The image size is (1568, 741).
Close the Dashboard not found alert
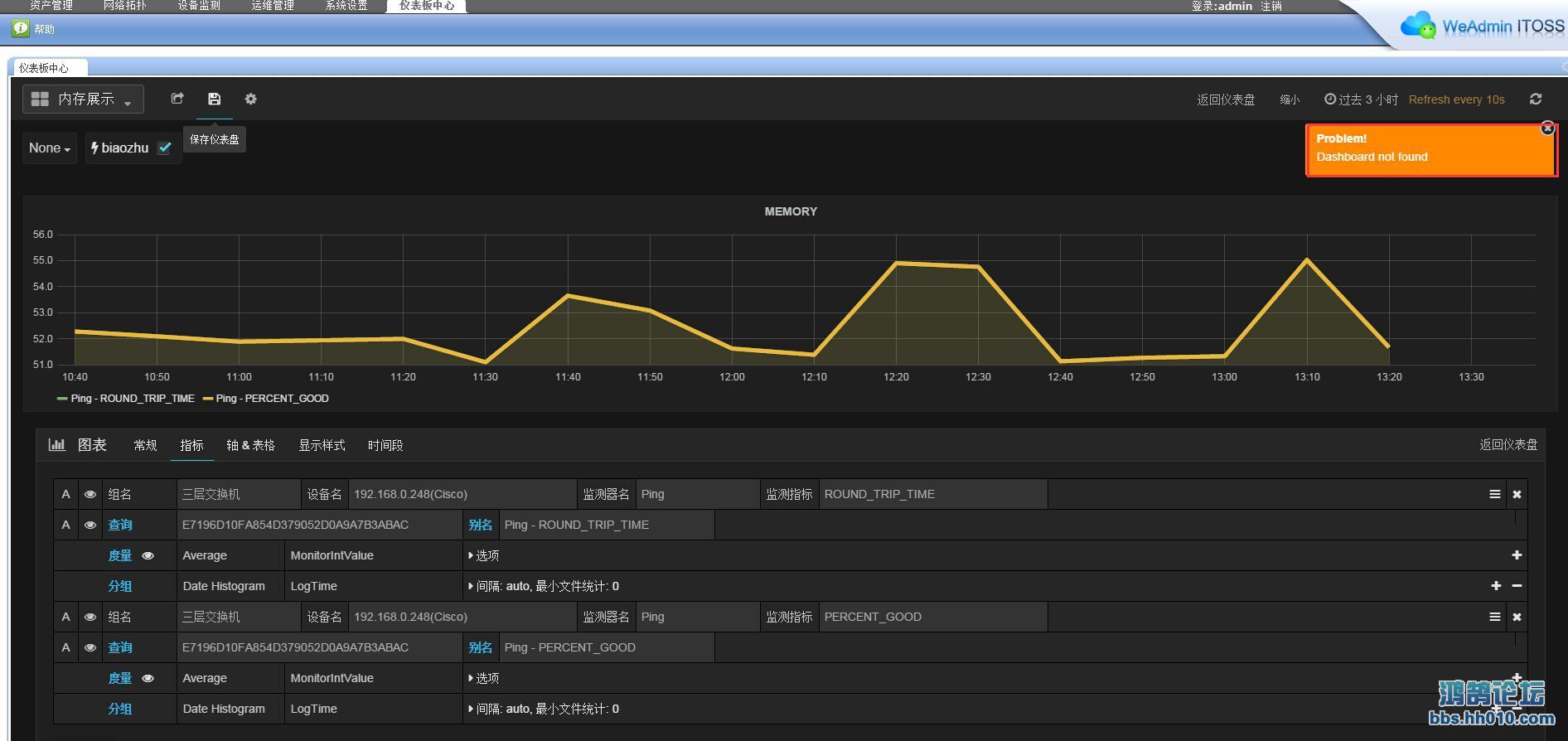click(x=1547, y=128)
